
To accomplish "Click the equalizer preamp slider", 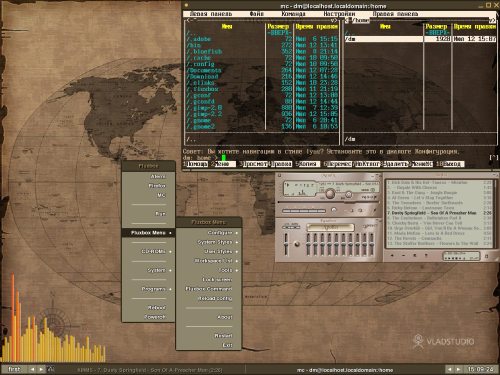I will (x=286, y=244).
